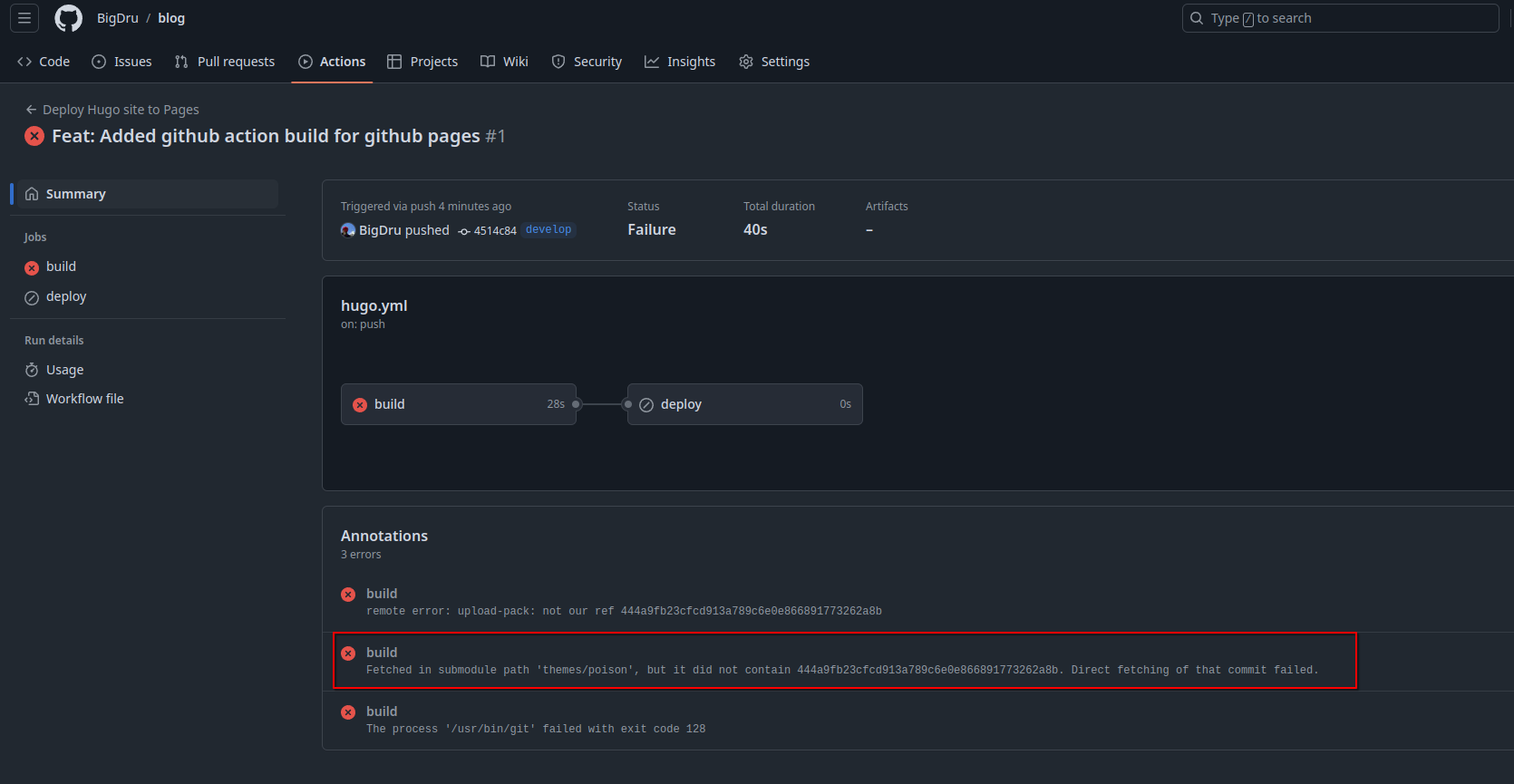Viewport: 1514px width, 784px height.
Task: Click the Issues tab circle icon
Action: pos(99,62)
